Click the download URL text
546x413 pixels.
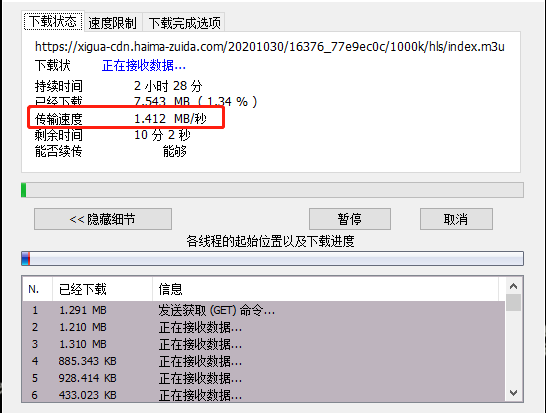pos(270,46)
